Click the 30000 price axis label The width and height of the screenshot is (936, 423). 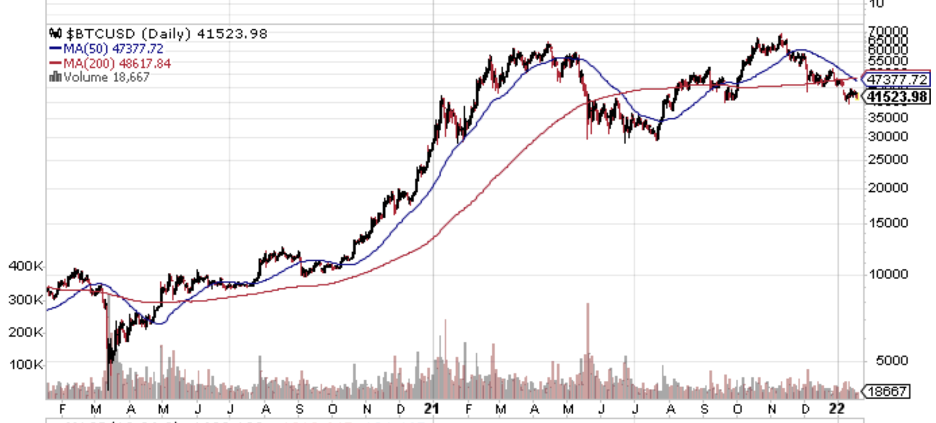pyautogui.click(x=889, y=136)
